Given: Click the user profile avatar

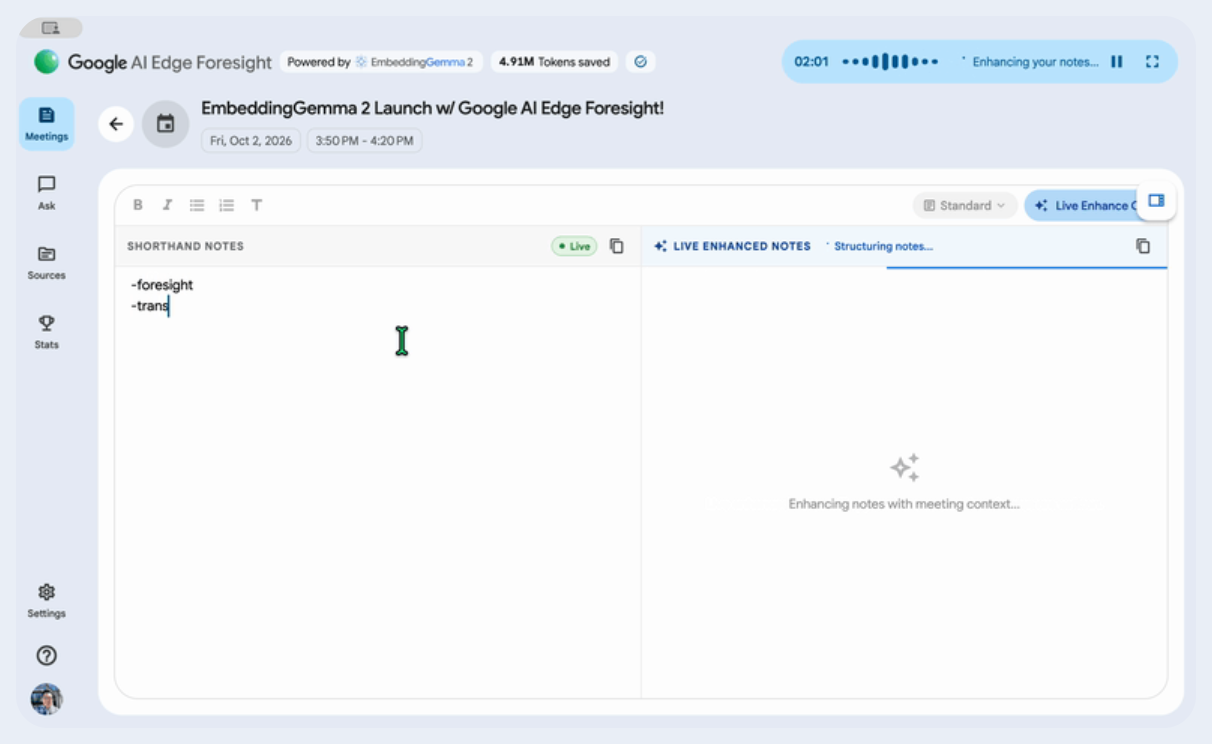Looking at the screenshot, I should [x=46, y=699].
